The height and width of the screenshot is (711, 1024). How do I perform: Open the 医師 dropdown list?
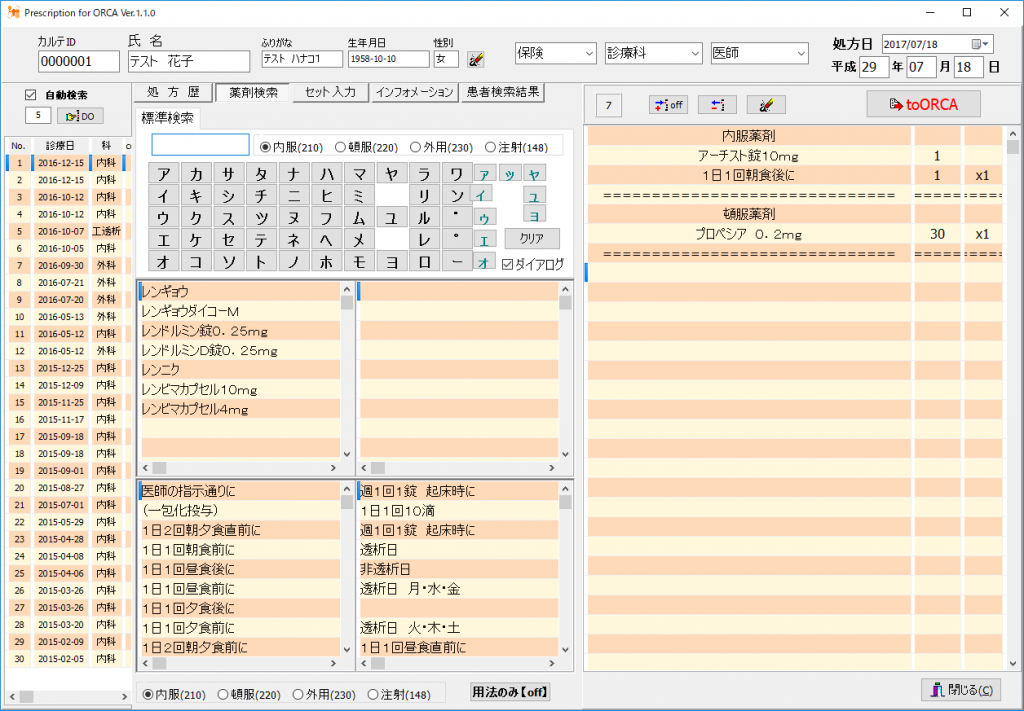tap(759, 53)
